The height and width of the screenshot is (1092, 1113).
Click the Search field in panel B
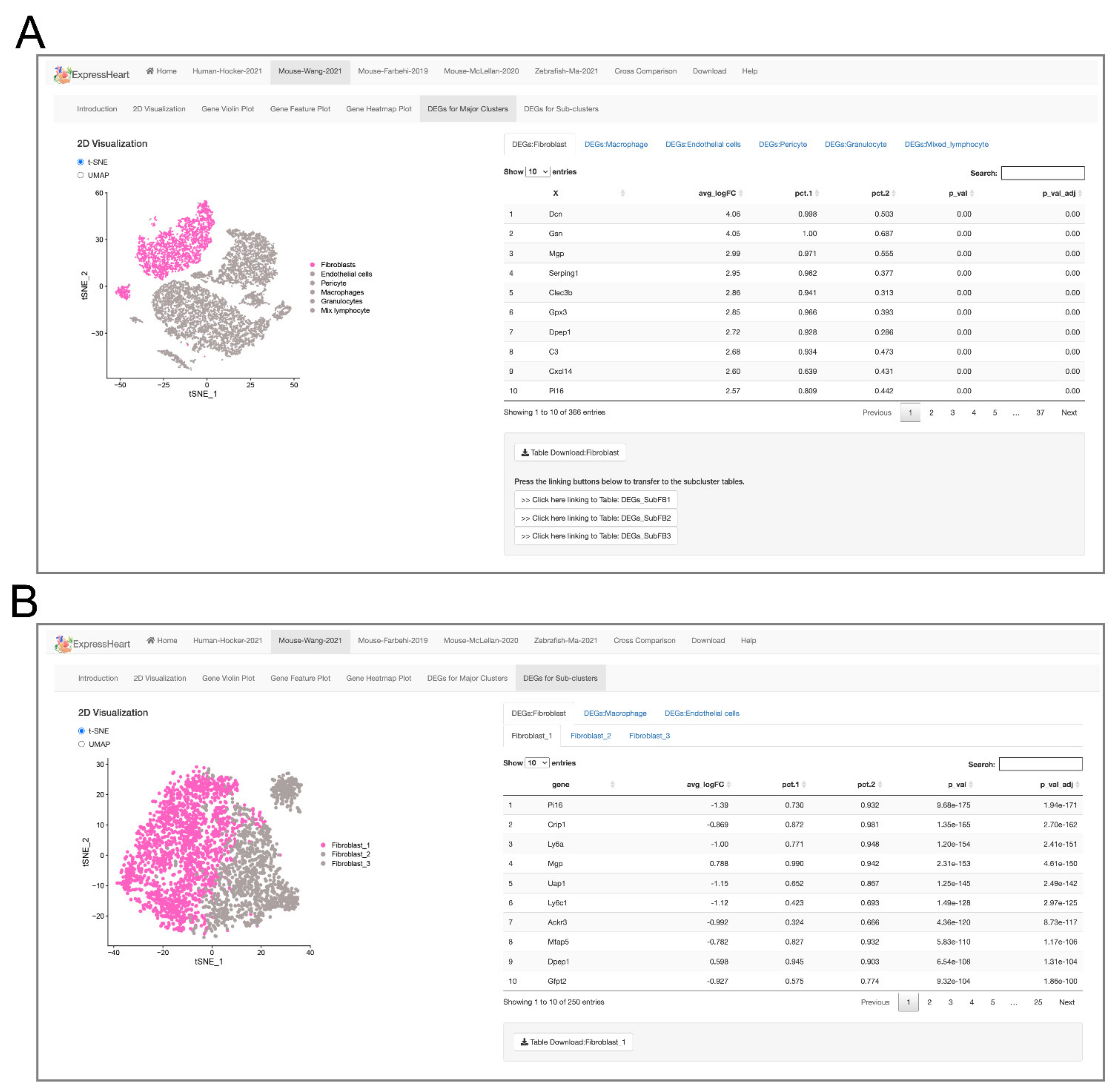[x=1040, y=764]
